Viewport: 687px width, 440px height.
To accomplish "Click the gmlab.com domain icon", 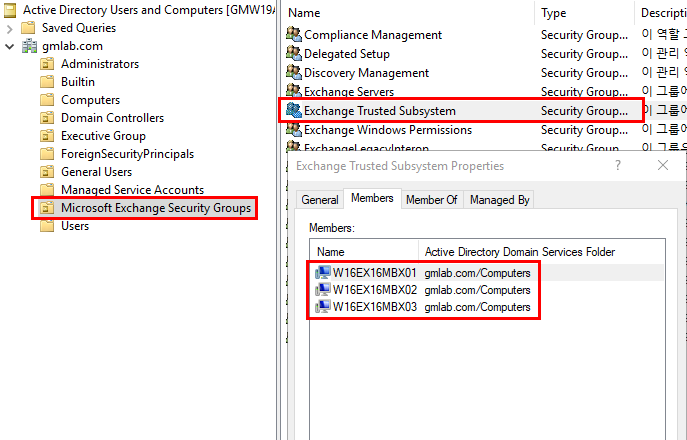I will (x=29, y=46).
